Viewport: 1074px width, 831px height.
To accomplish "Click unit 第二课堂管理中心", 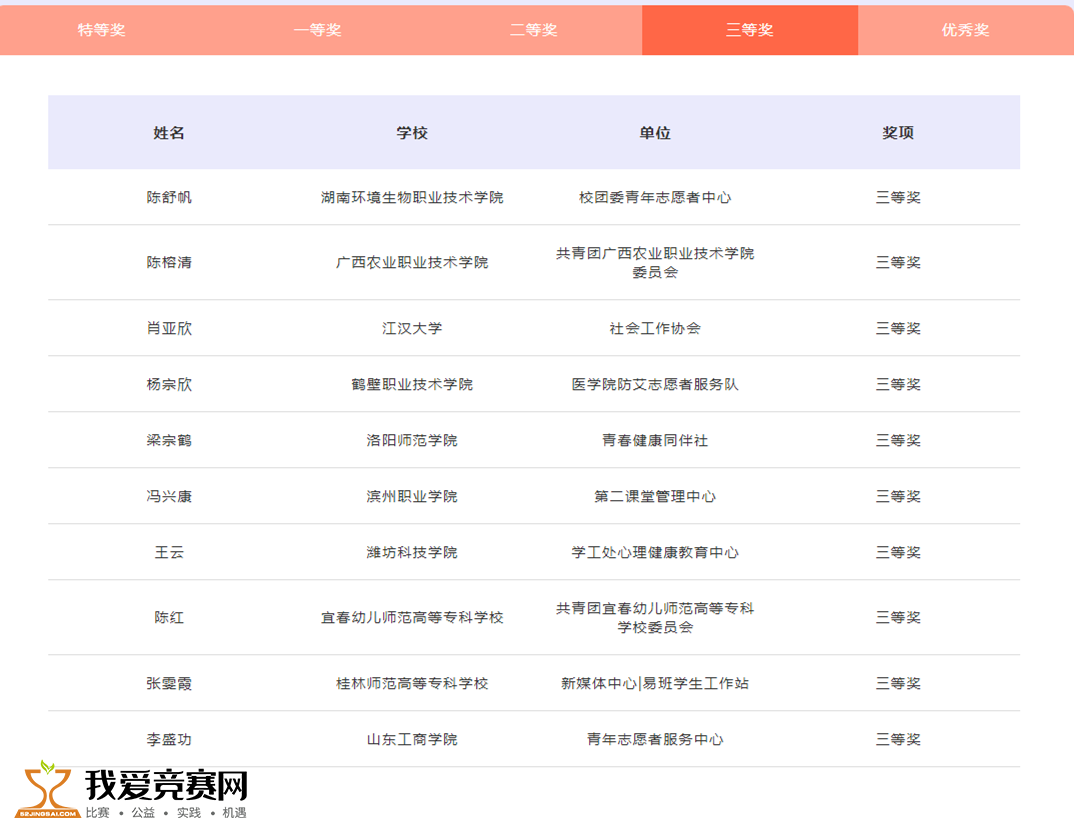I will tap(655, 497).
